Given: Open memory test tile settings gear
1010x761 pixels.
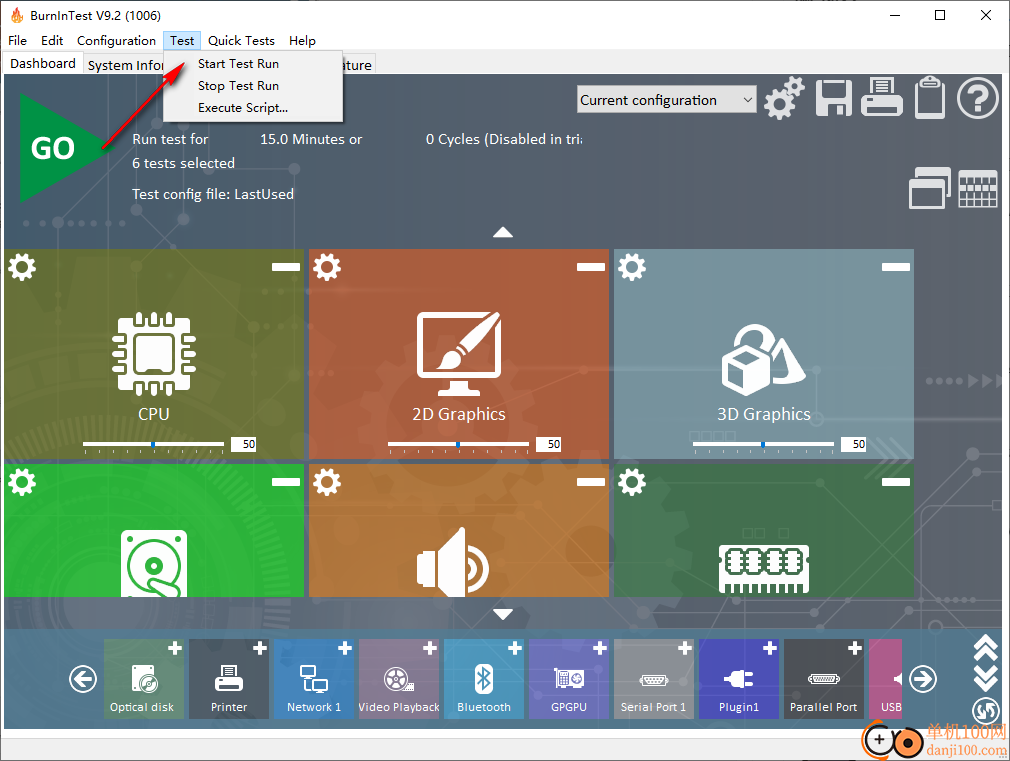Looking at the screenshot, I should click(632, 482).
